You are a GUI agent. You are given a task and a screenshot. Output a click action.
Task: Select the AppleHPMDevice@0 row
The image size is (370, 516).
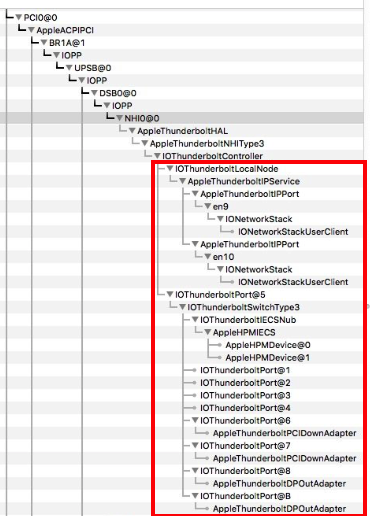(x=268, y=345)
